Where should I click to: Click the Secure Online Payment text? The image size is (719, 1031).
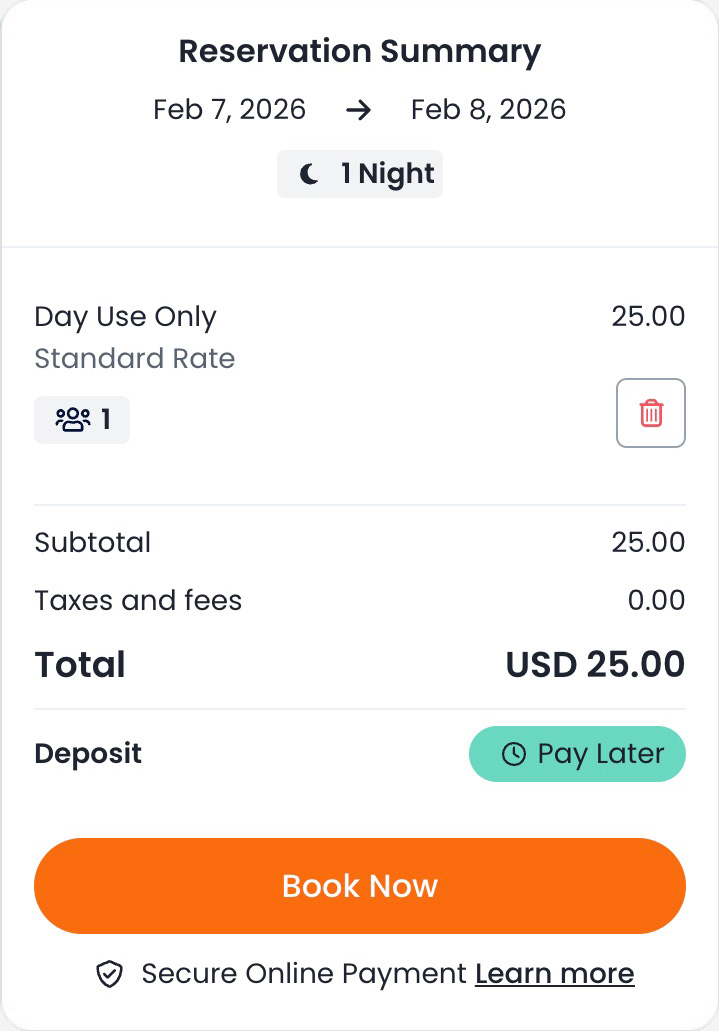(304, 974)
